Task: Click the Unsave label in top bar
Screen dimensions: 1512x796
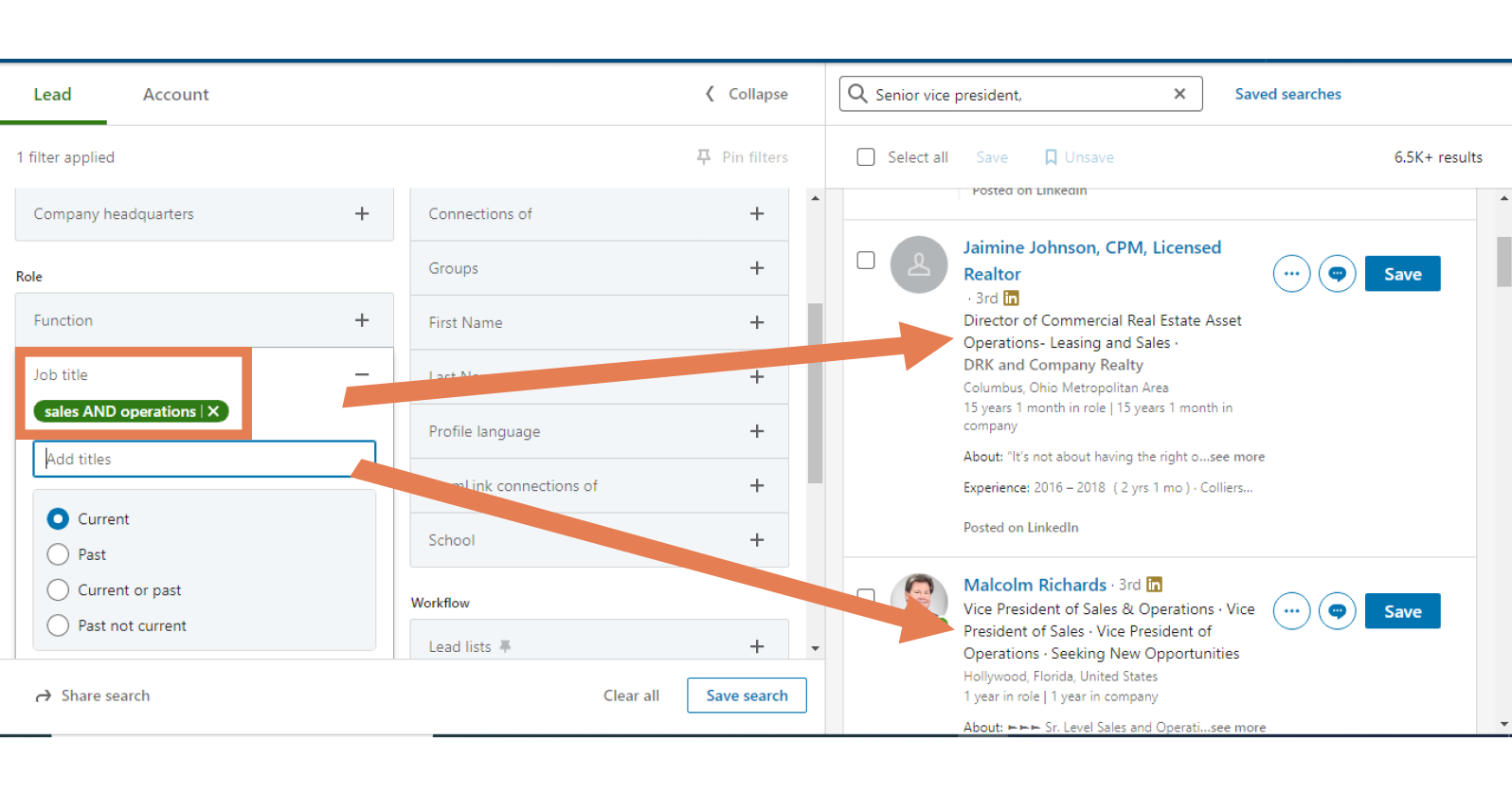Action: coord(1089,157)
